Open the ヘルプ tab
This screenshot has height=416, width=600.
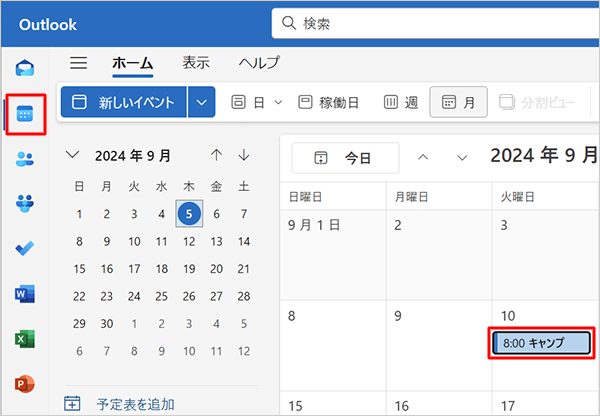(259, 62)
